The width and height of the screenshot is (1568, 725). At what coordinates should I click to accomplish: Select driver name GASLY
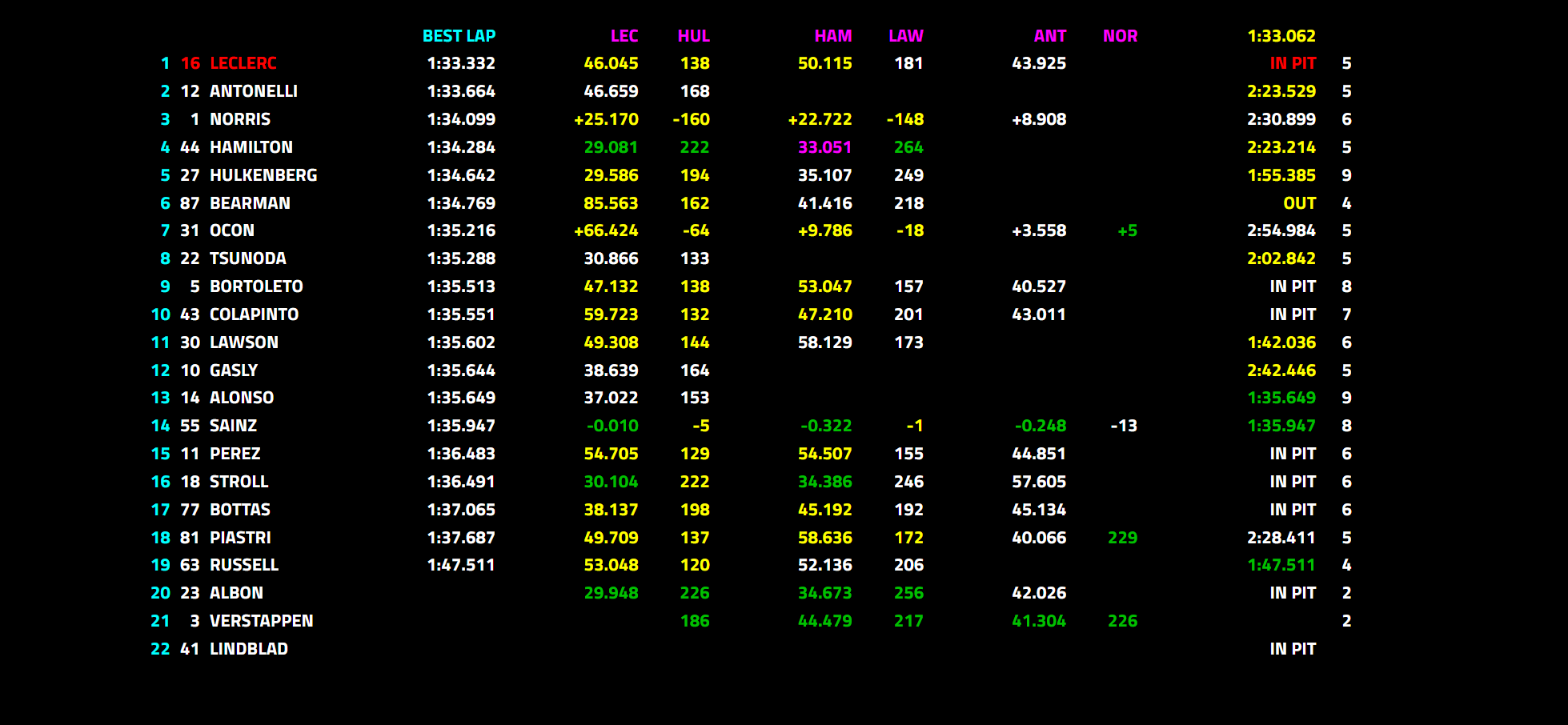point(234,371)
